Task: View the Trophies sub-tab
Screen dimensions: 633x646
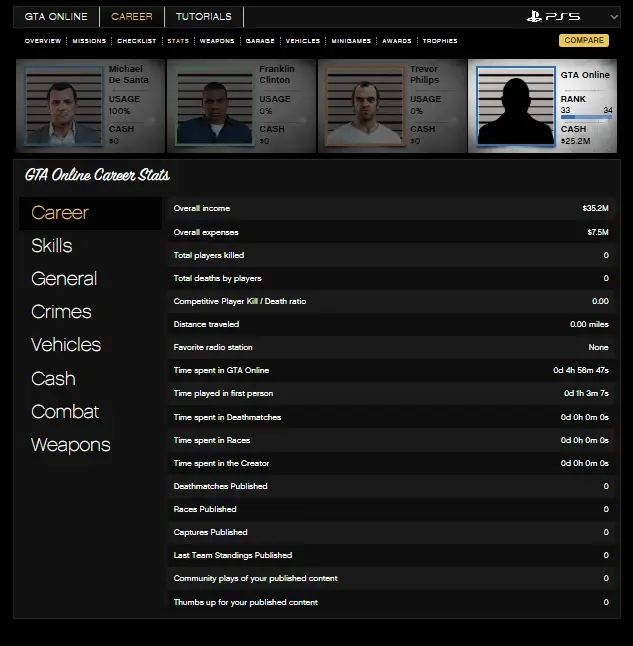Action: click(x=440, y=41)
